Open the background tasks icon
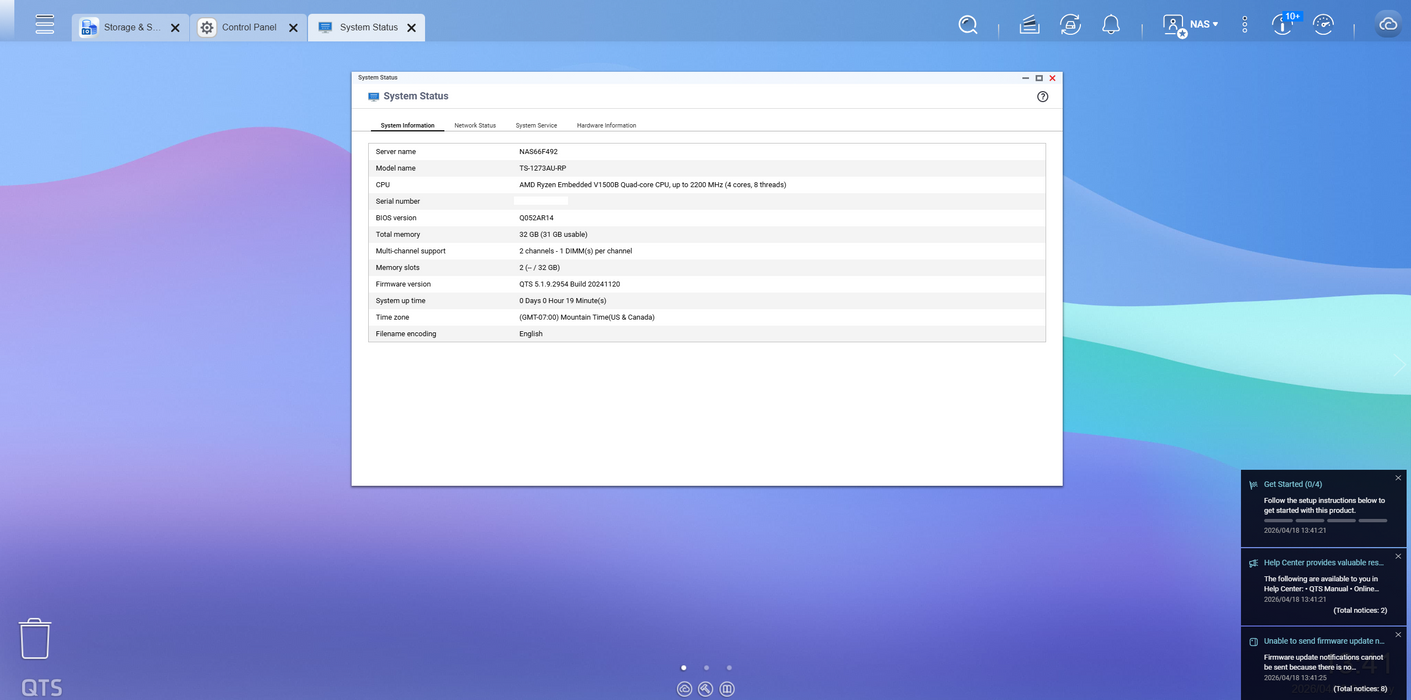 1029,25
